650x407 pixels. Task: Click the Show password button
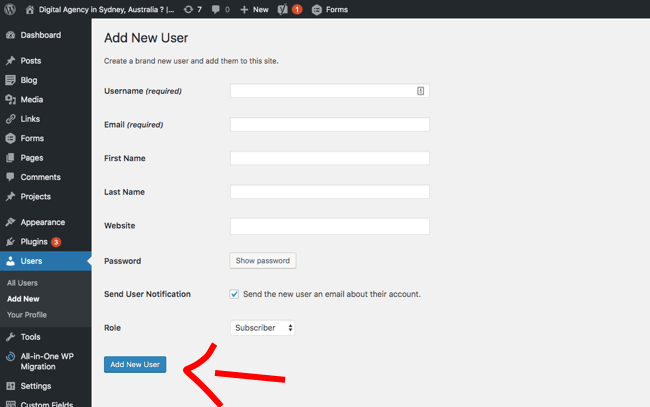263,261
